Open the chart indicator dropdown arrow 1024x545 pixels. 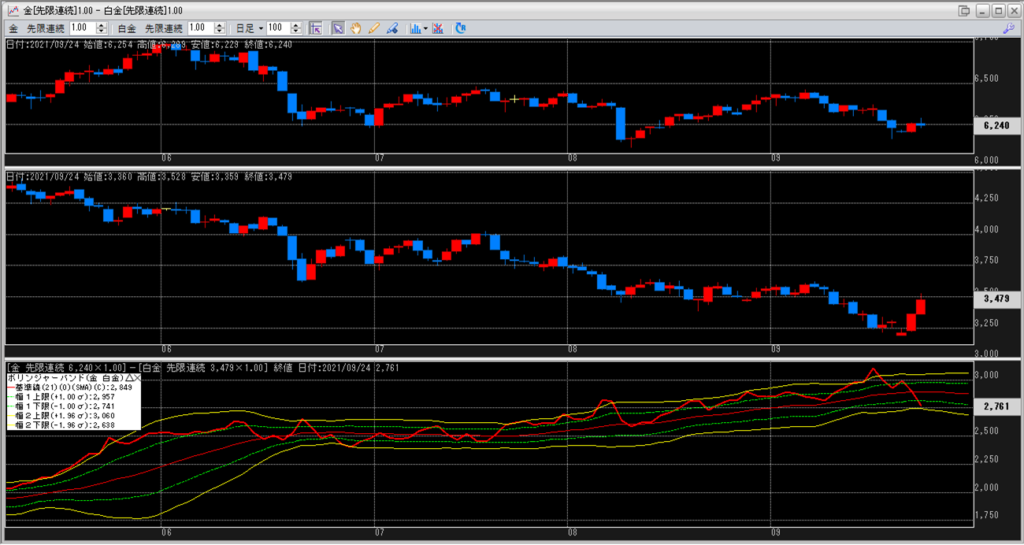[x=425, y=28]
